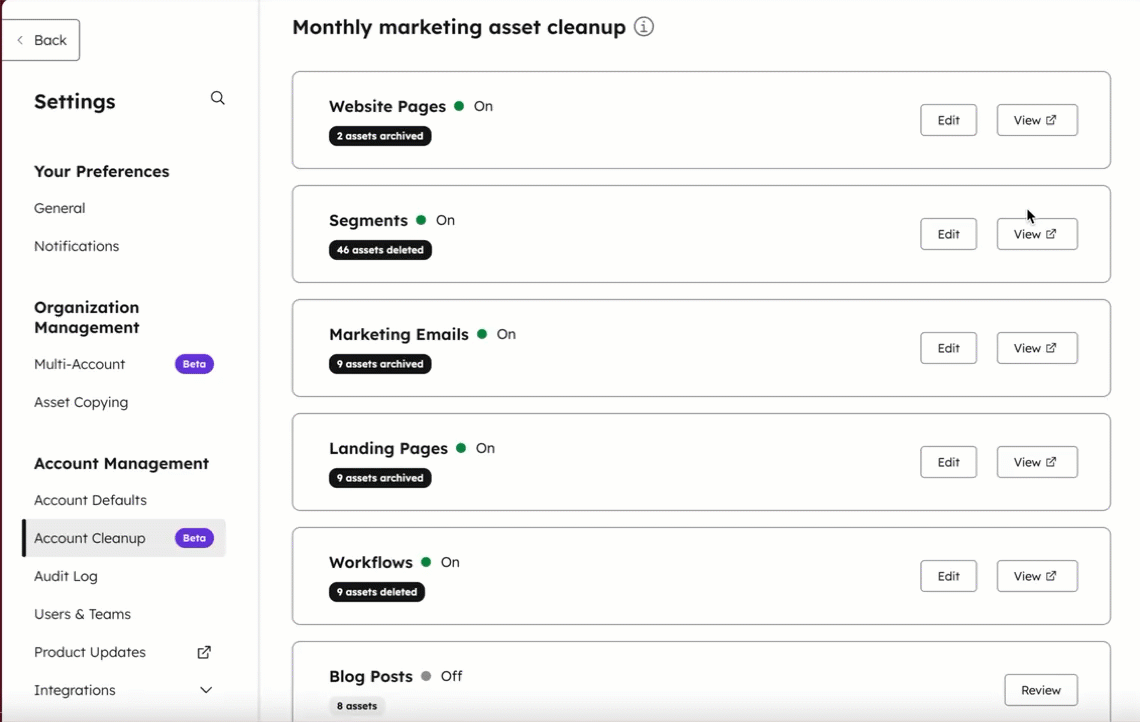
Task: Select Account Defaults in the sidebar
Action: point(89,500)
